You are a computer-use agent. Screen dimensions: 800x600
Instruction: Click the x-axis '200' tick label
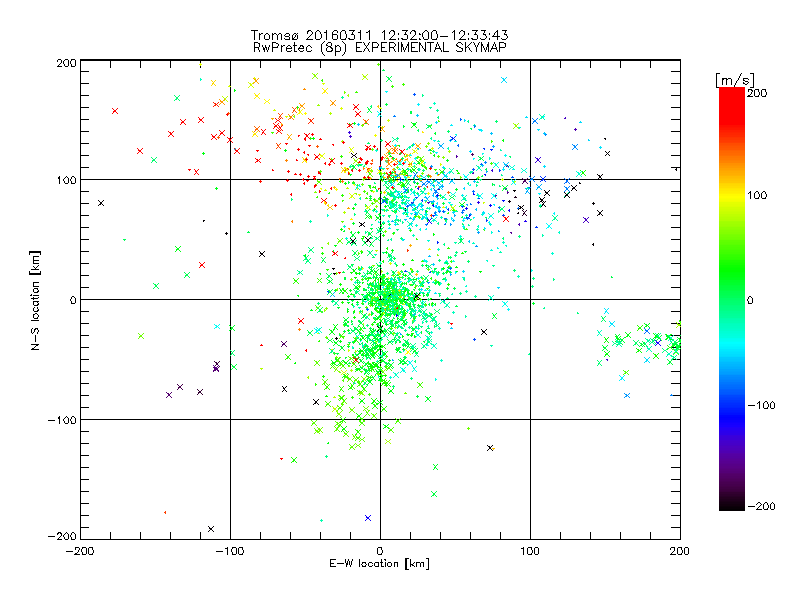[x=680, y=552]
